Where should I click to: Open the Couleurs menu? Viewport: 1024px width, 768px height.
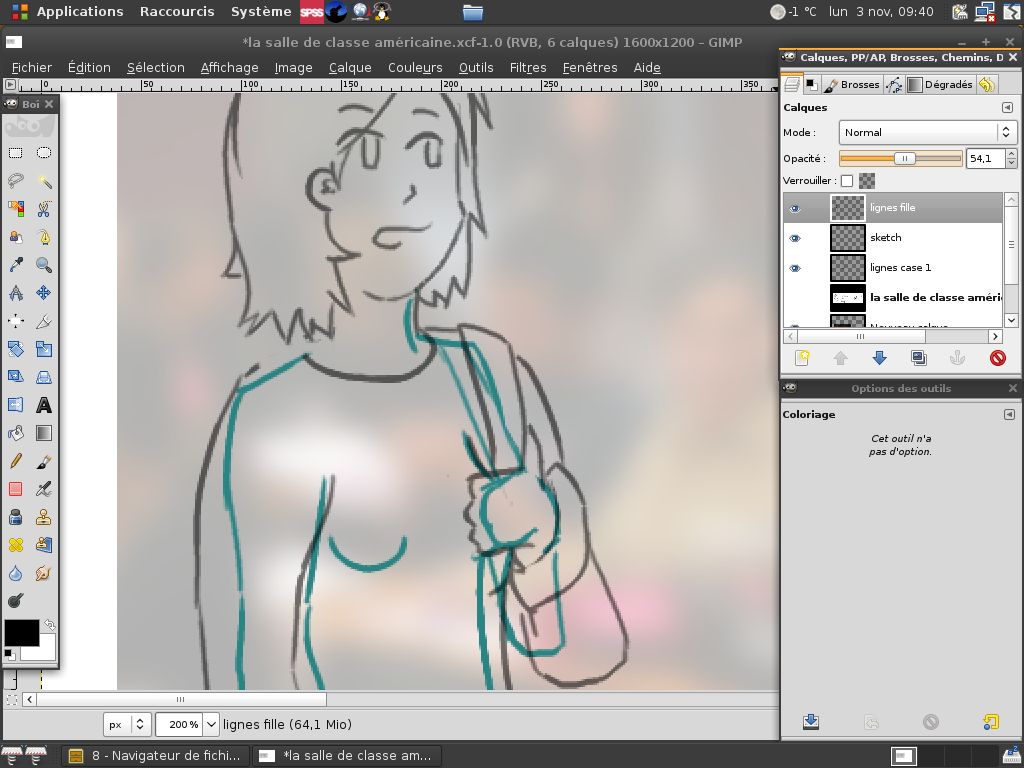click(415, 67)
